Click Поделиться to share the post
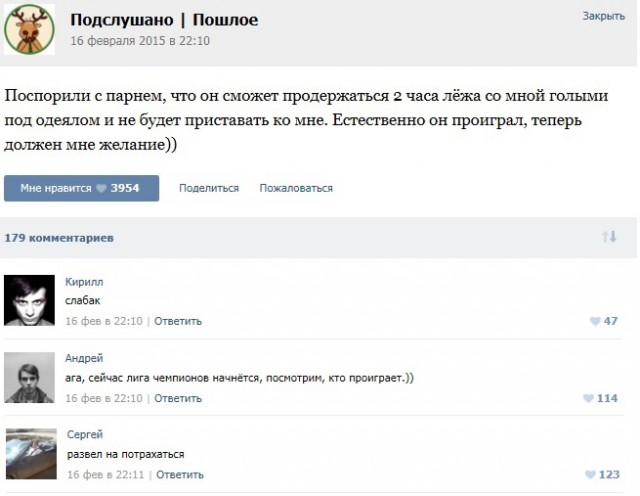Viewport: 640px width, 496px height. coord(209,188)
